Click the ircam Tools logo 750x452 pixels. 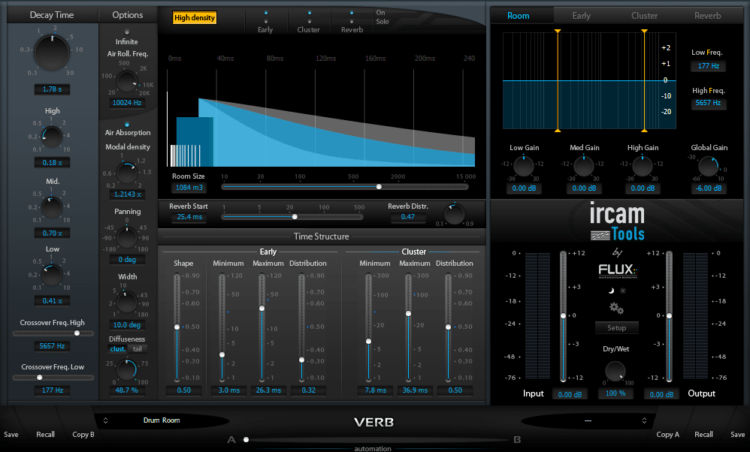[617, 221]
